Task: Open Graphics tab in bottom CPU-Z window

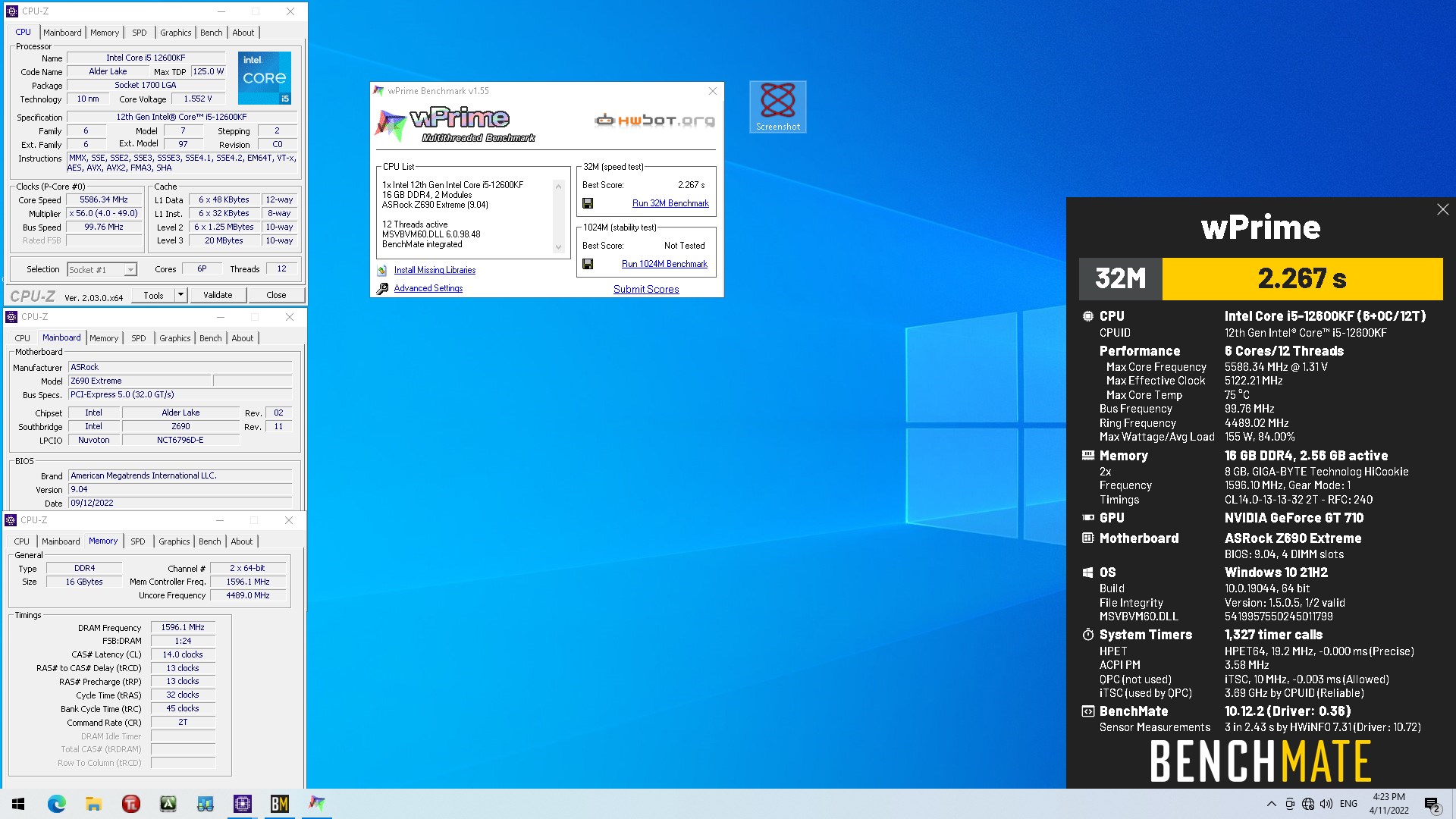Action: coord(174,541)
